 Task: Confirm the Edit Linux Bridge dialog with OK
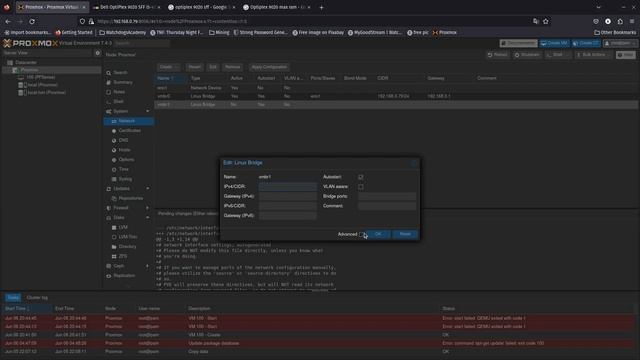[378, 234]
